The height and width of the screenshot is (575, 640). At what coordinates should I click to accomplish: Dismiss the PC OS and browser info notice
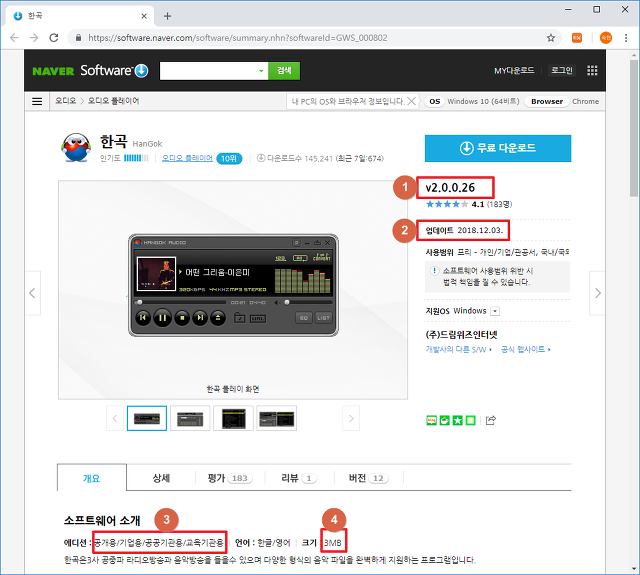pos(412,101)
